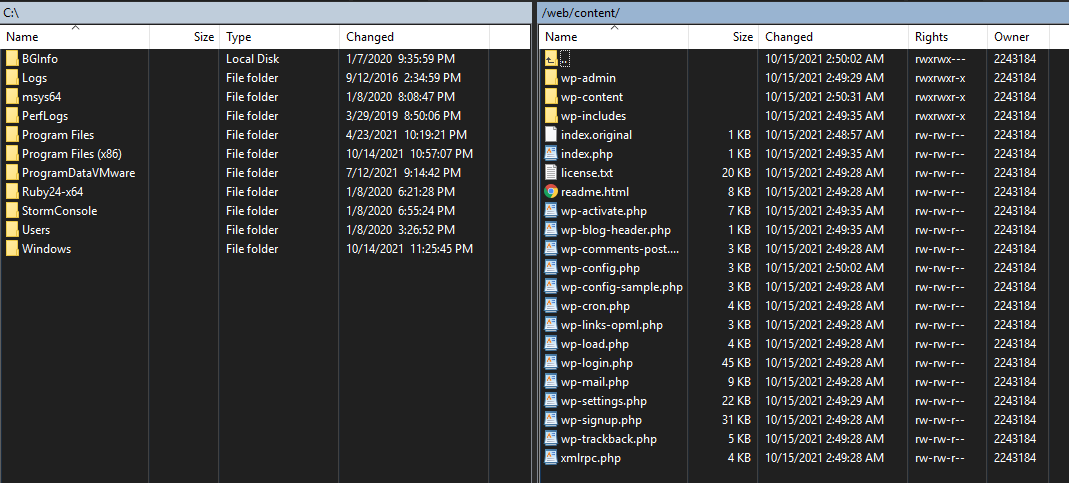Select wp-signup.php file name
This screenshot has width=1069, height=483.
coord(601,420)
